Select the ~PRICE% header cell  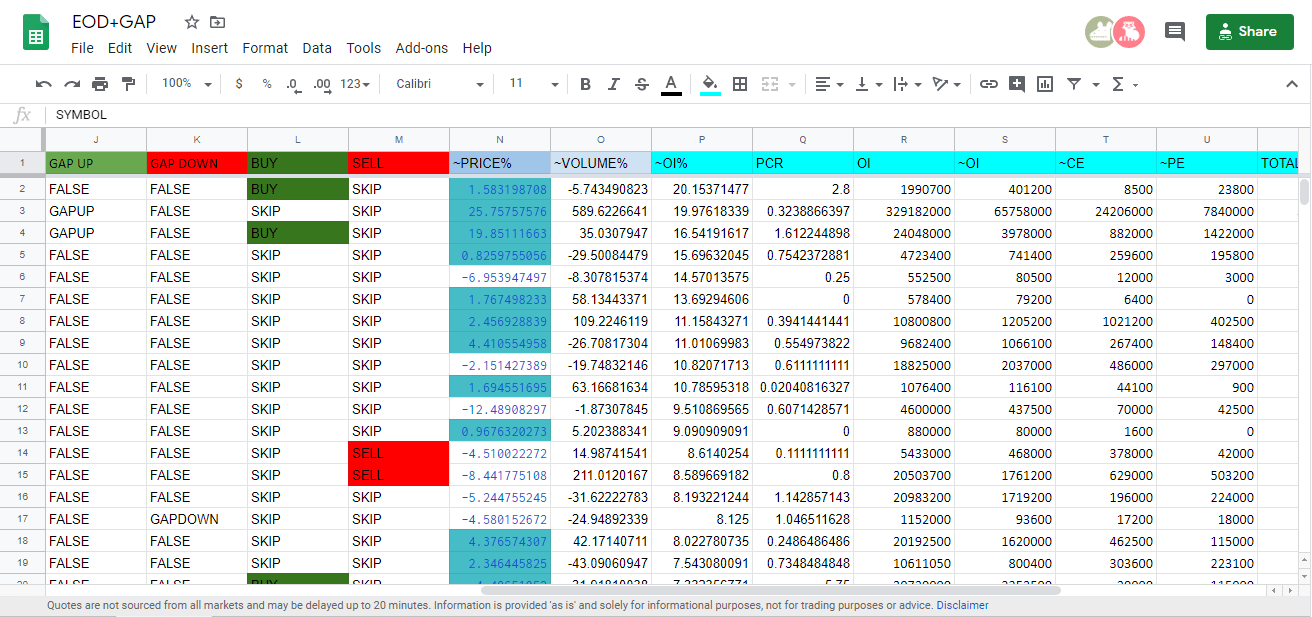coord(500,163)
